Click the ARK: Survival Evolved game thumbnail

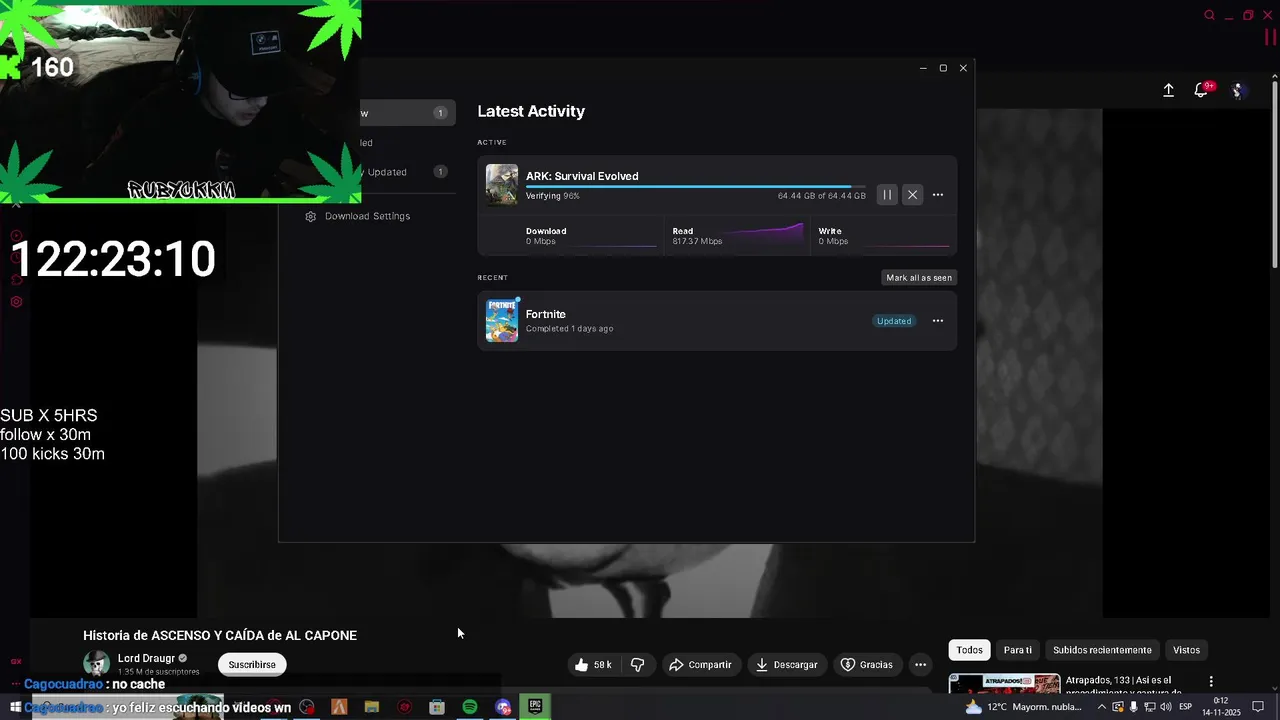click(x=502, y=185)
